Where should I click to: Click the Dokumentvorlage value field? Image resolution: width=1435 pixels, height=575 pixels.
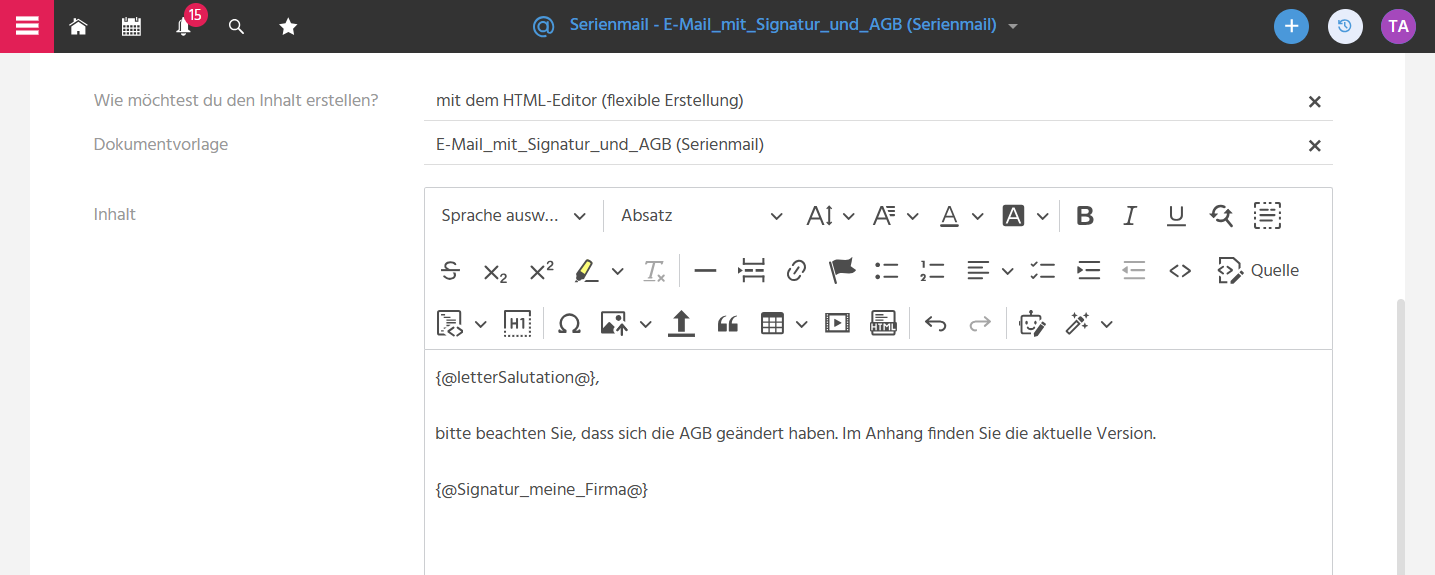click(878, 144)
